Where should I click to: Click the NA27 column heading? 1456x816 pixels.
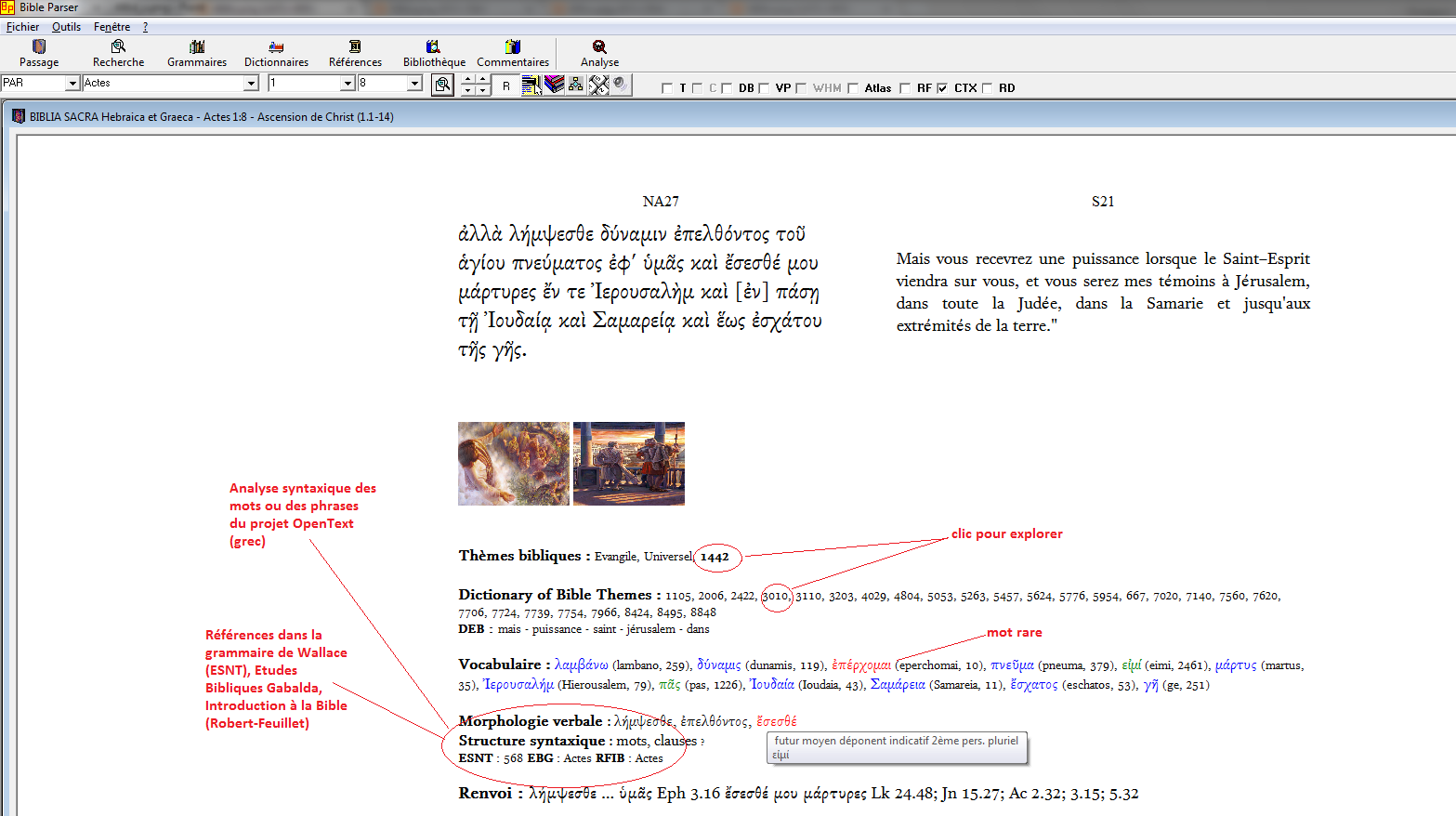tap(661, 202)
